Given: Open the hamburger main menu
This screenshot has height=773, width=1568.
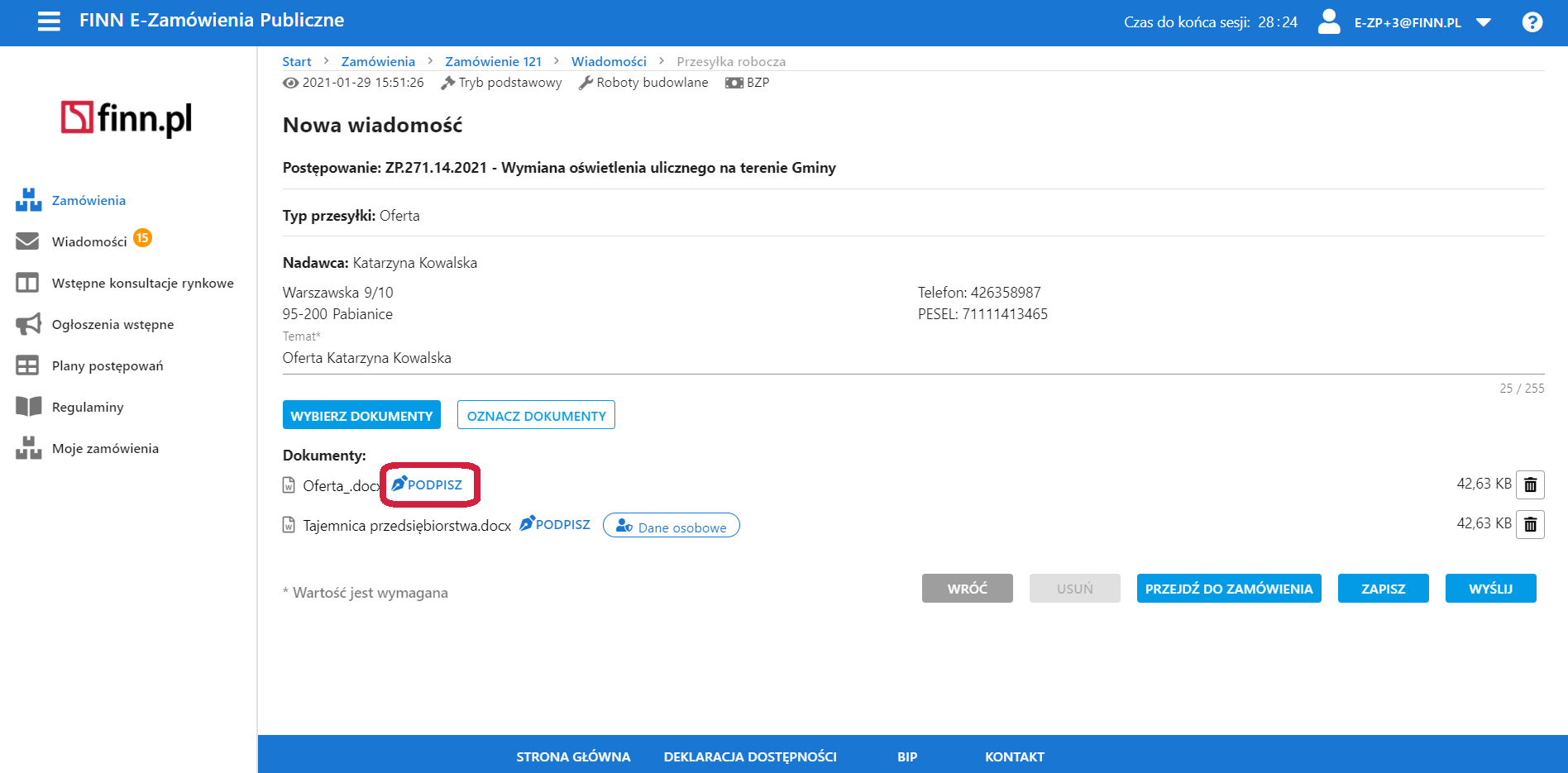Looking at the screenshot, I should (49, 21).
